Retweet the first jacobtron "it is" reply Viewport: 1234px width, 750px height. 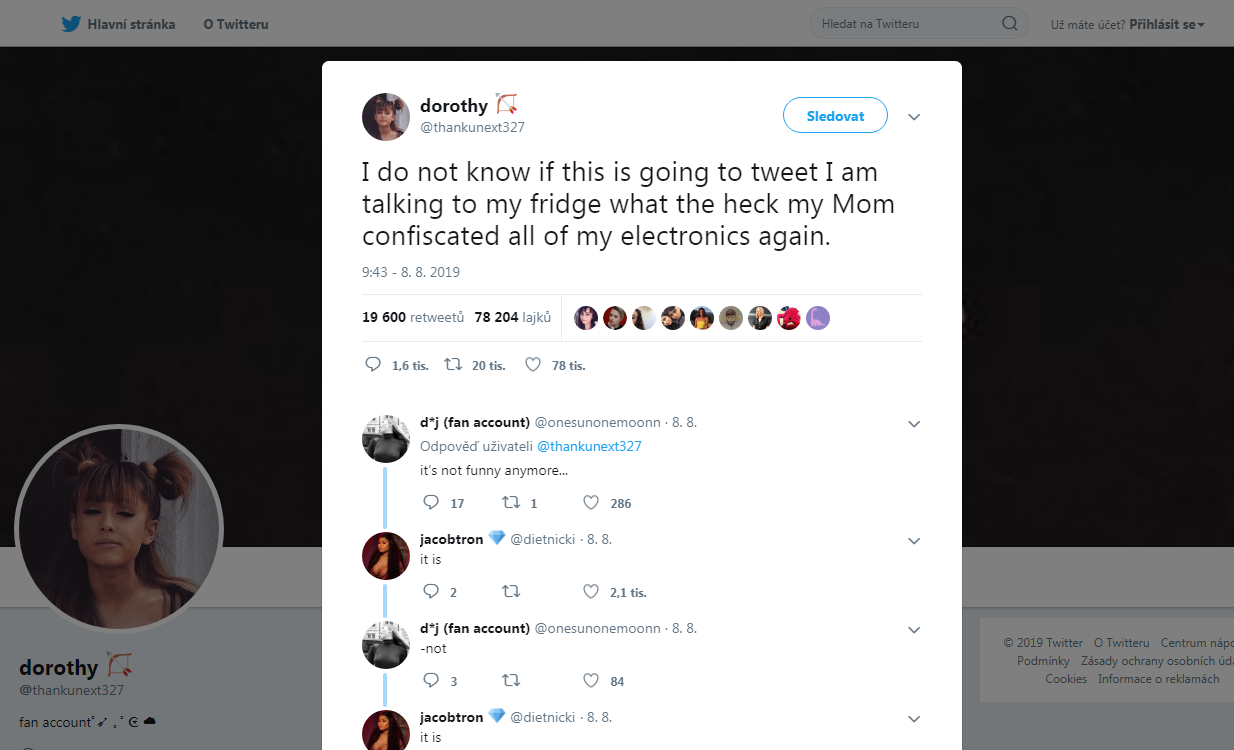click(511, 591)
